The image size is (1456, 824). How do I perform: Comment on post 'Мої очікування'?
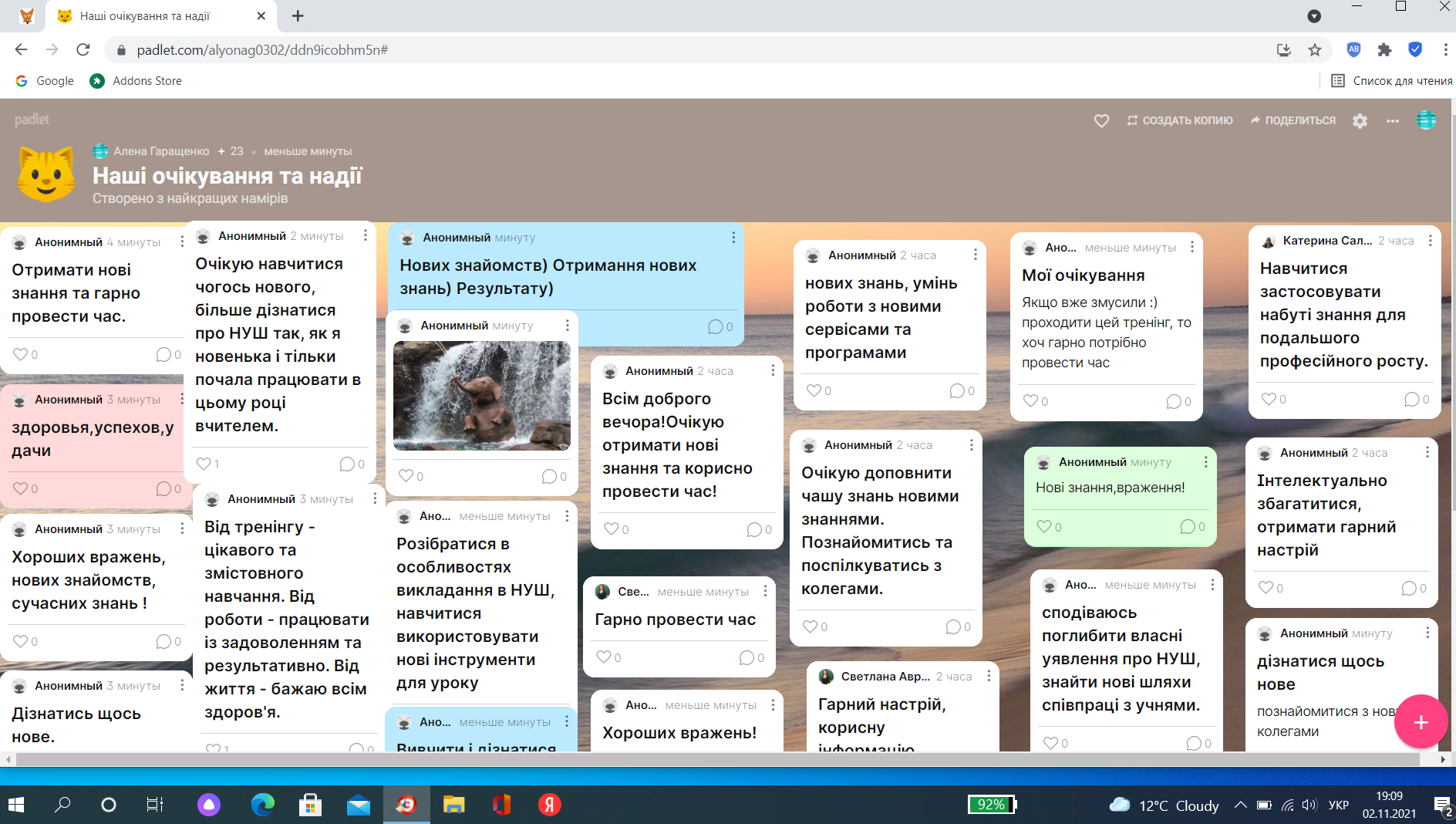click(x=1174, y=401)
